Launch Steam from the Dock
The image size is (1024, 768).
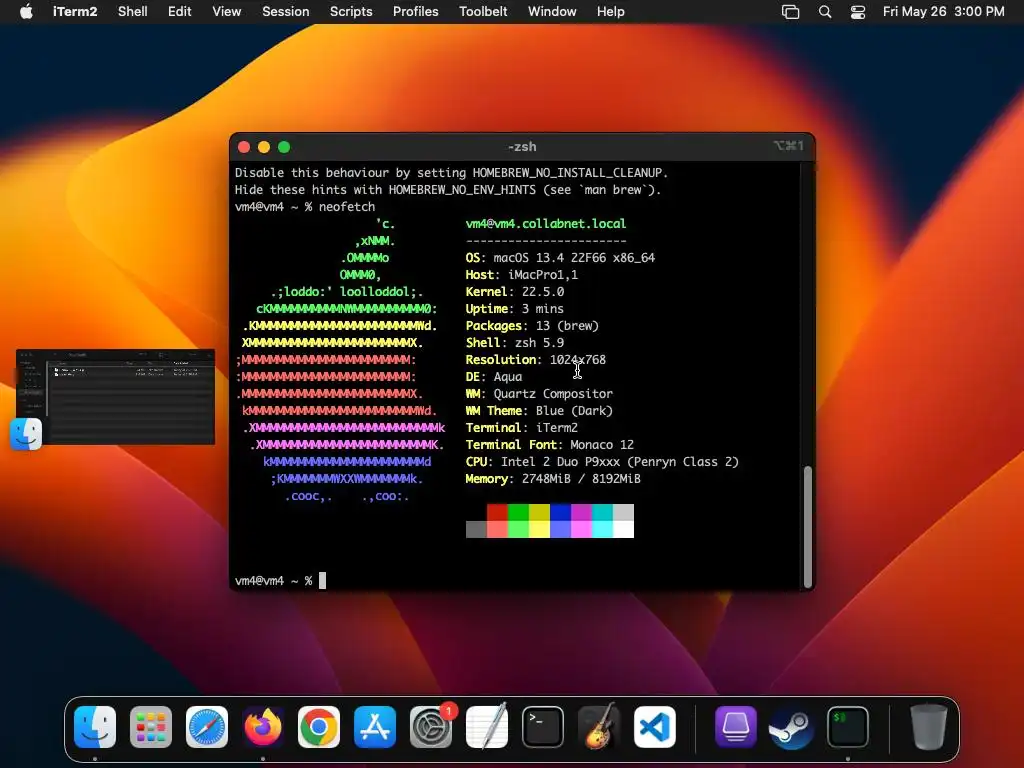click(792, 726)
